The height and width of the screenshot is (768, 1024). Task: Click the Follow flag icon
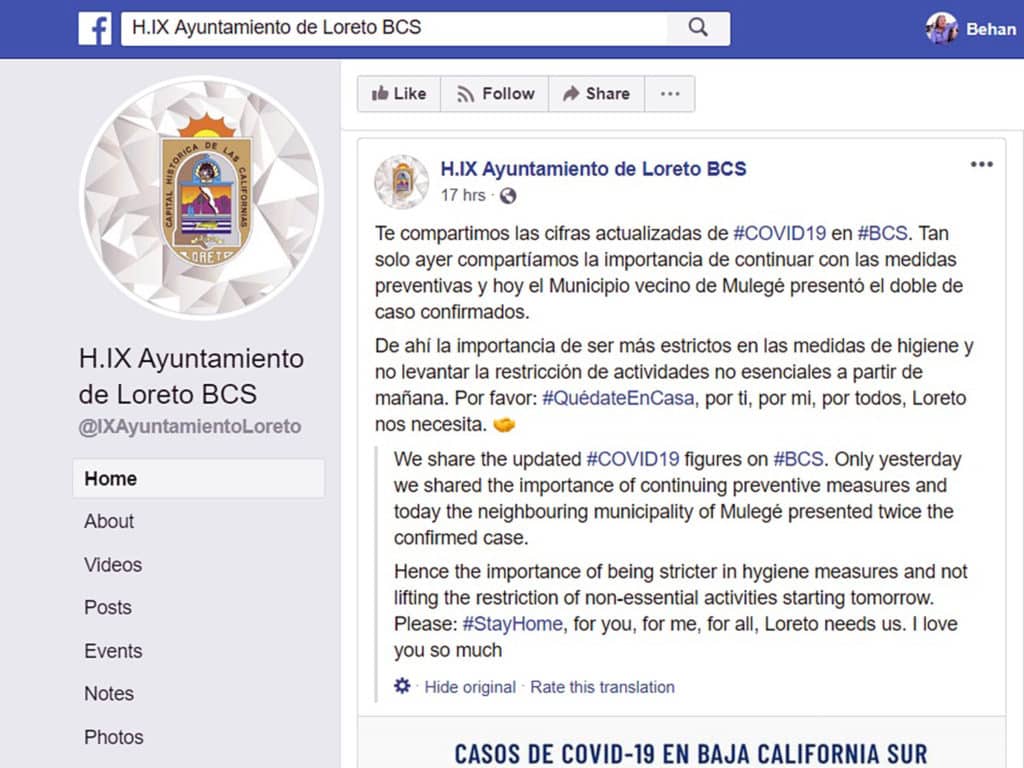coord(464,93)
